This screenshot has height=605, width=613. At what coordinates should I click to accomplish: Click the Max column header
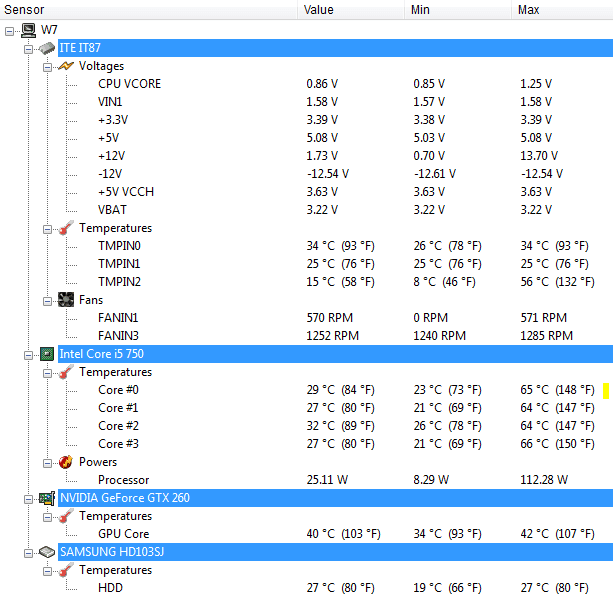563,9
